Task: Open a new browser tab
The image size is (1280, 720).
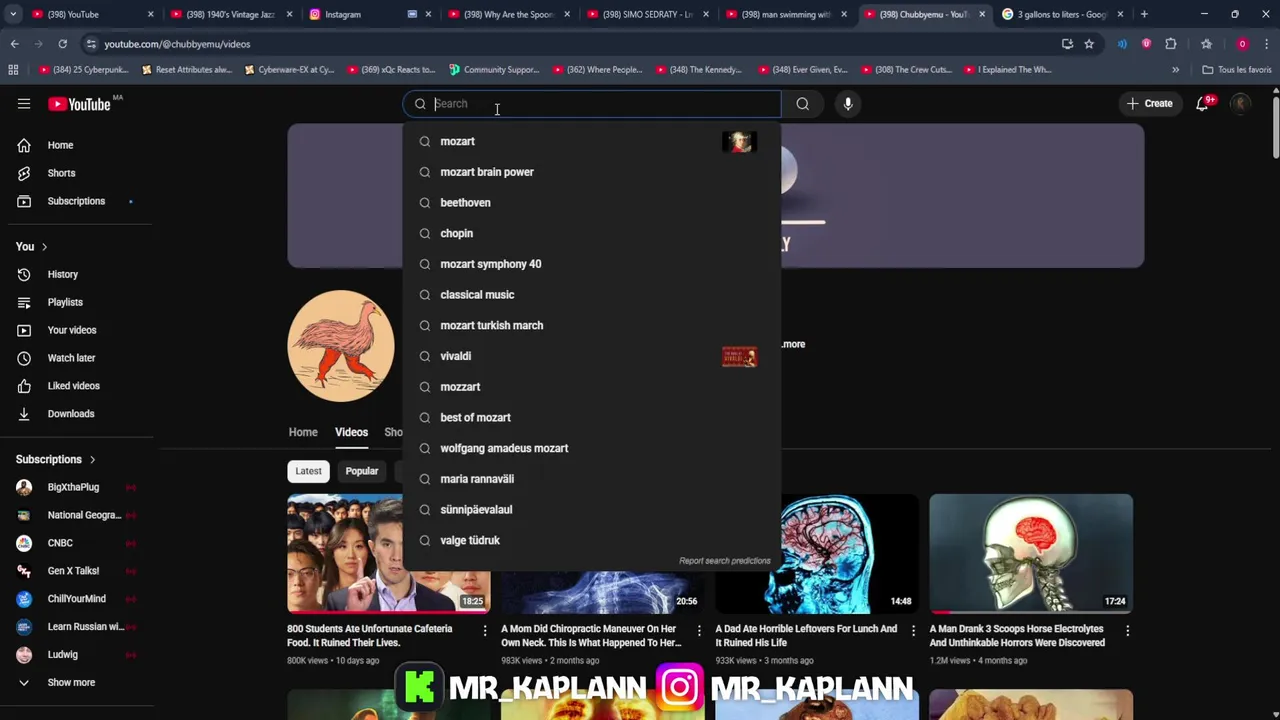Action: [x=1145, y=14]
